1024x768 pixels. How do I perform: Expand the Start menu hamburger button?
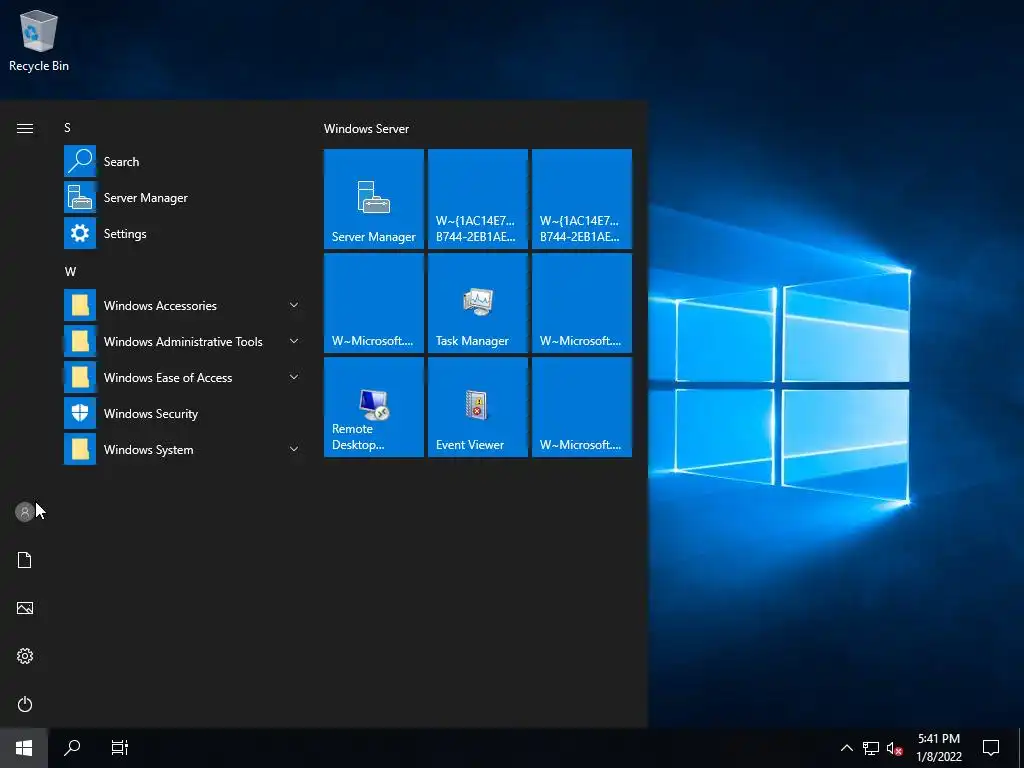pyautogui.click(x=25, y=128)
